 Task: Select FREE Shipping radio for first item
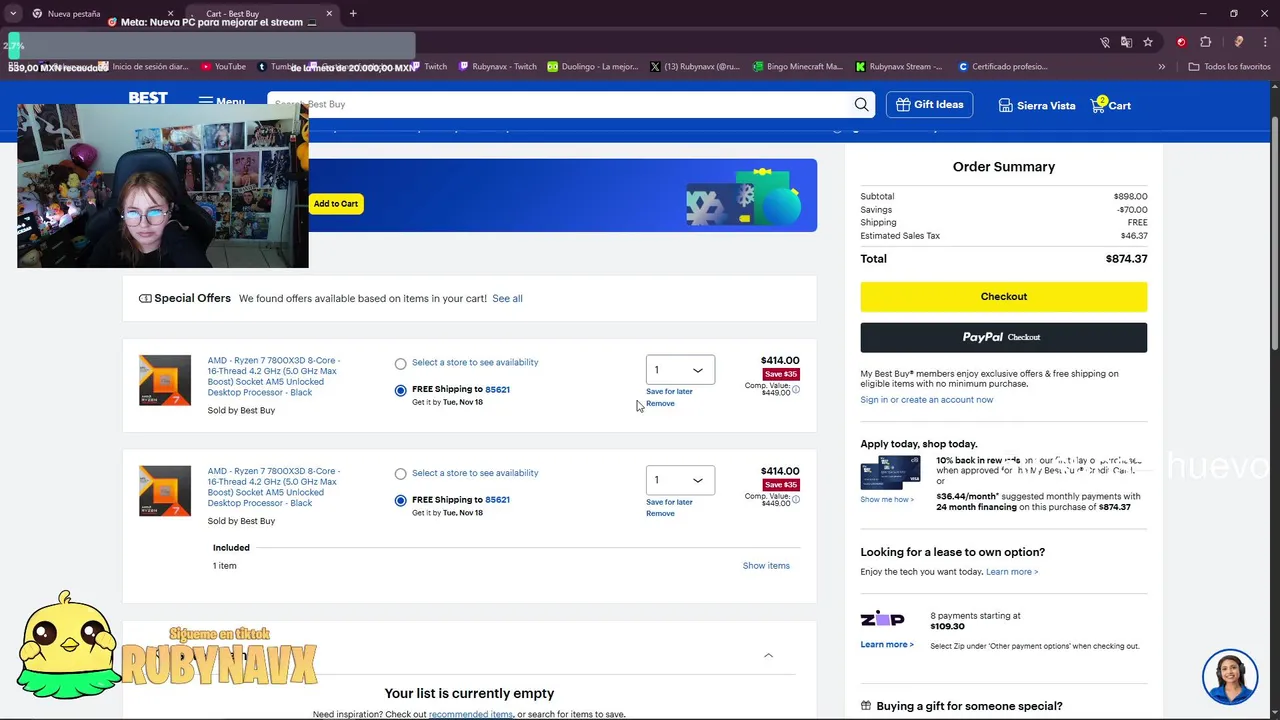(x=401, y=391)
